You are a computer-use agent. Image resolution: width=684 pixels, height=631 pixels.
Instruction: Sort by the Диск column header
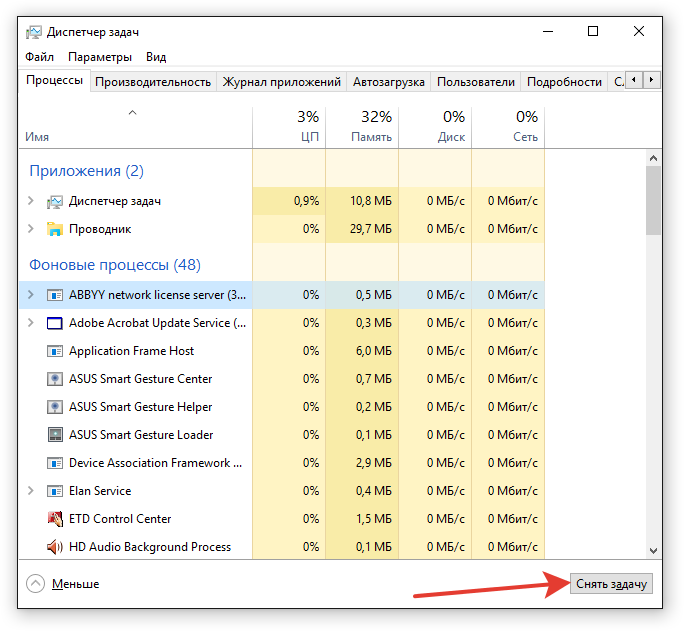435,128
